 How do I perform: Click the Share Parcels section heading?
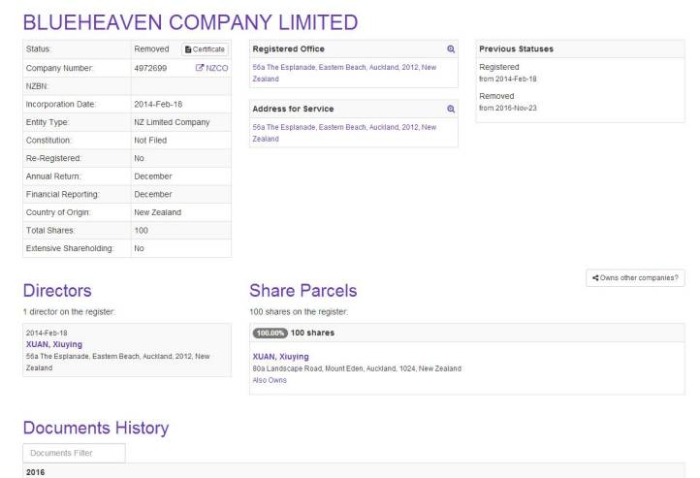[303, 291]
